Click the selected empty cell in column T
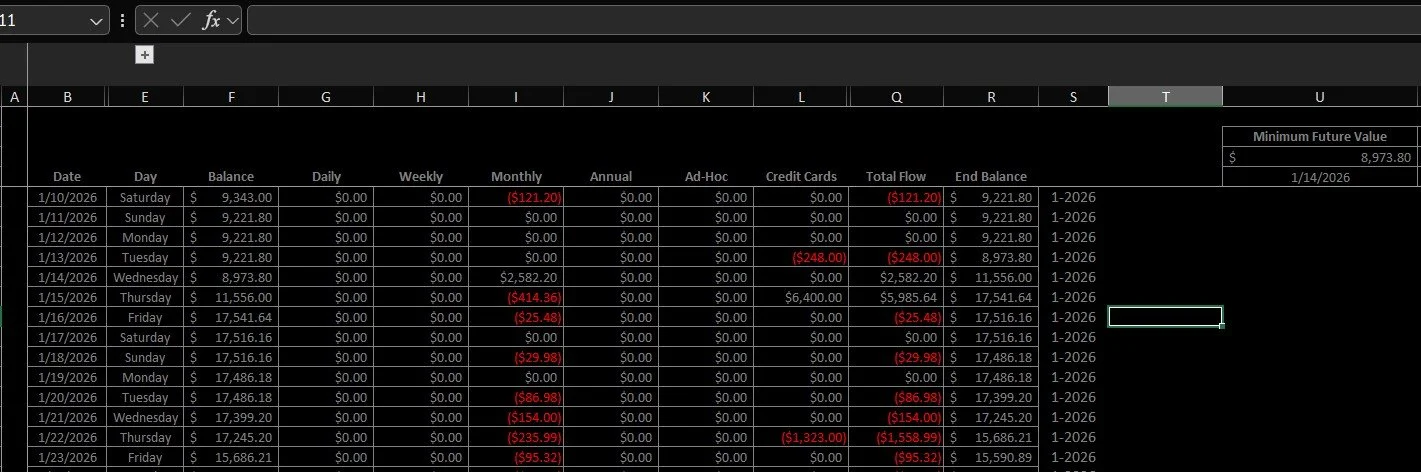Viewport: 1421px width, 472px height. coord(1165,317)
